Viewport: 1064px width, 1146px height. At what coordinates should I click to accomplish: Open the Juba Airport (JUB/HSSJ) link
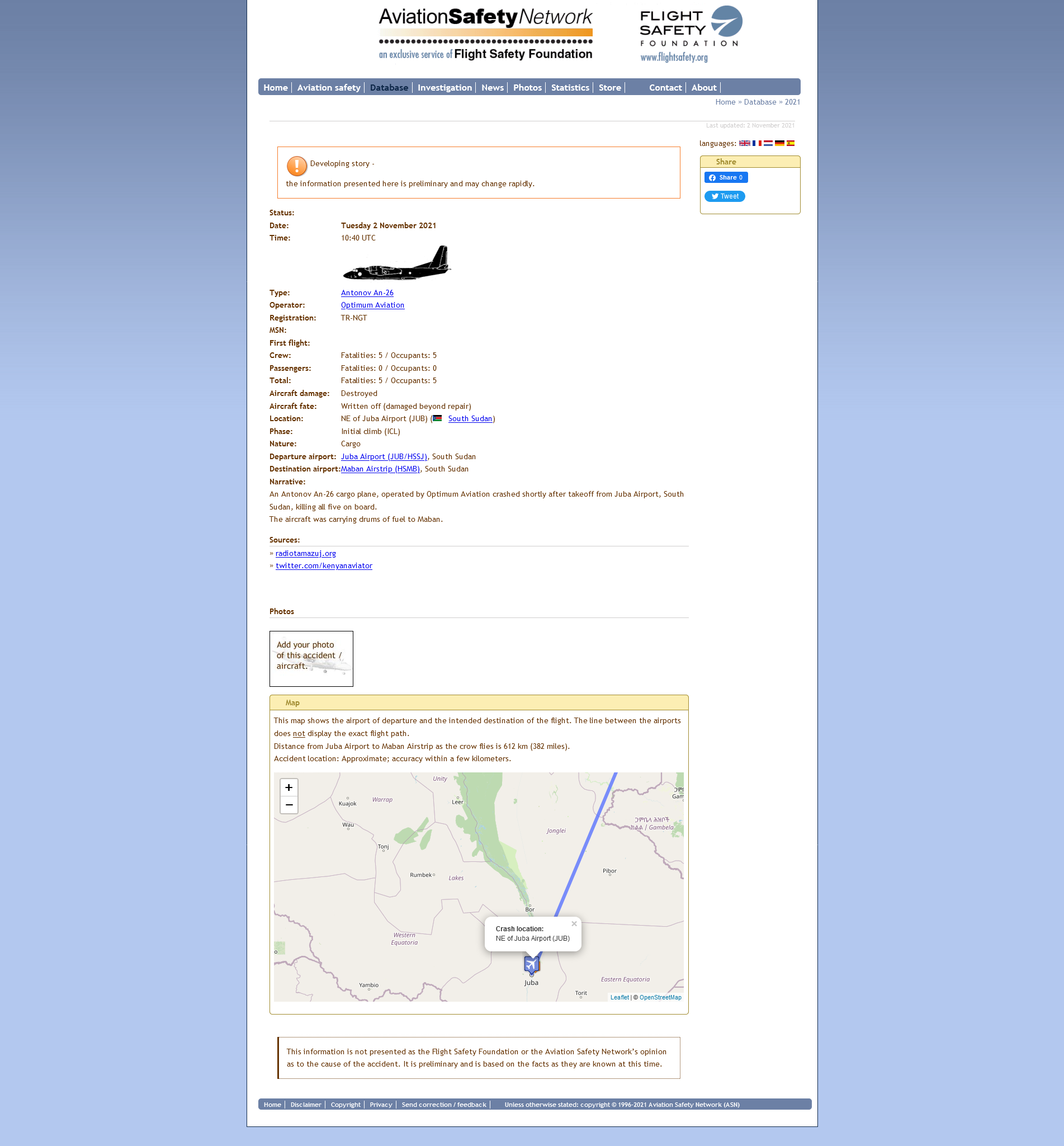pos(384,457)
